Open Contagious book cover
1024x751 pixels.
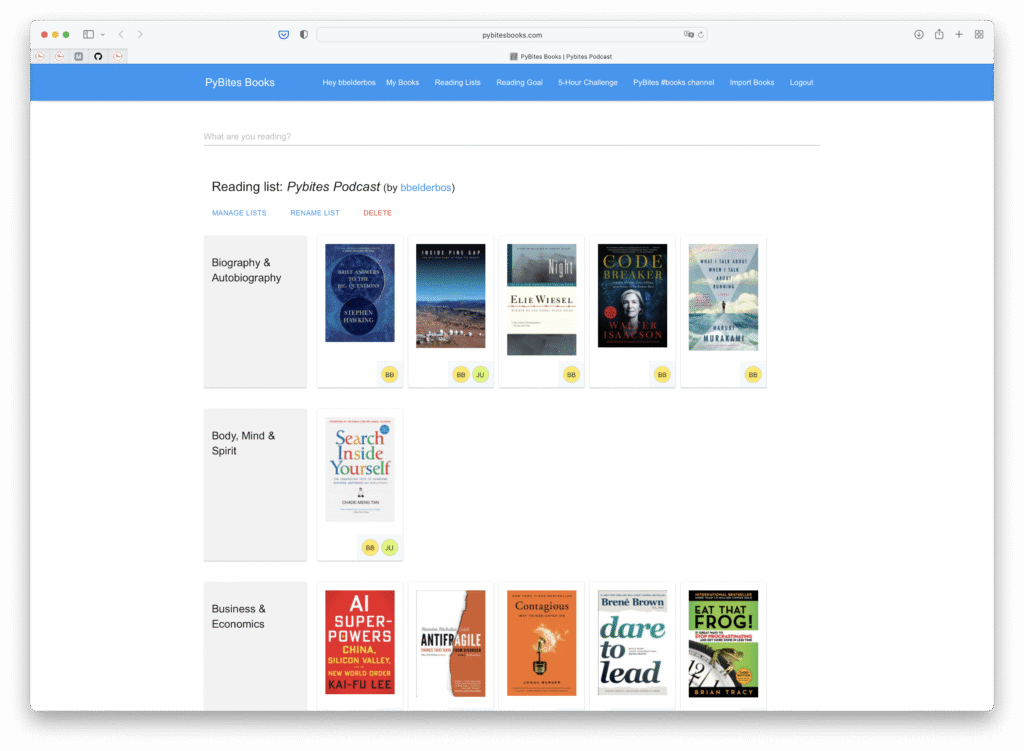click(x=541, y=643)
